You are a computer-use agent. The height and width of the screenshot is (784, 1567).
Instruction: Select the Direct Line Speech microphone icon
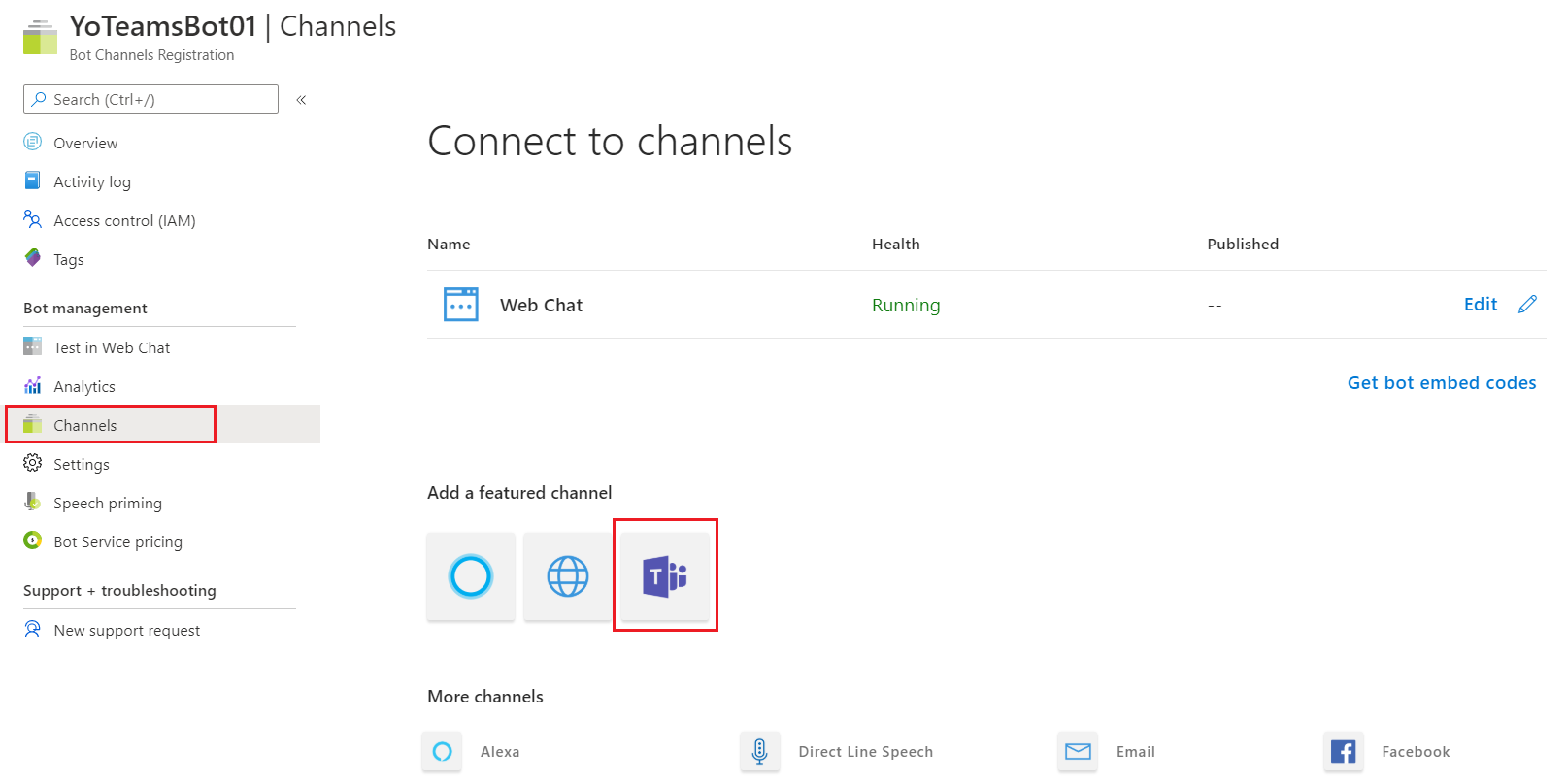760,752
